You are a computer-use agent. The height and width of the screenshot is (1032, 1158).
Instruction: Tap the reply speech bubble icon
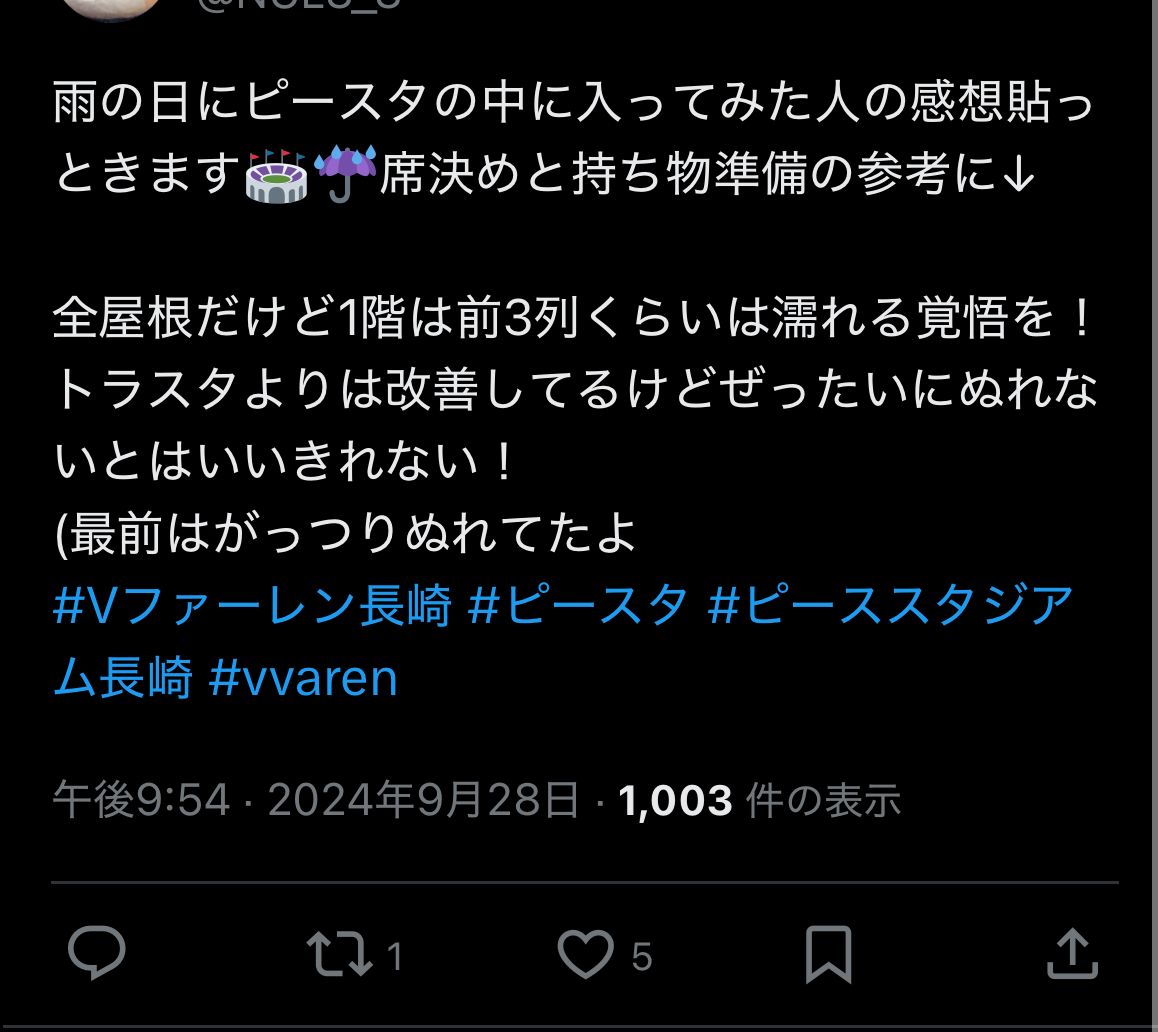point(97,953)
